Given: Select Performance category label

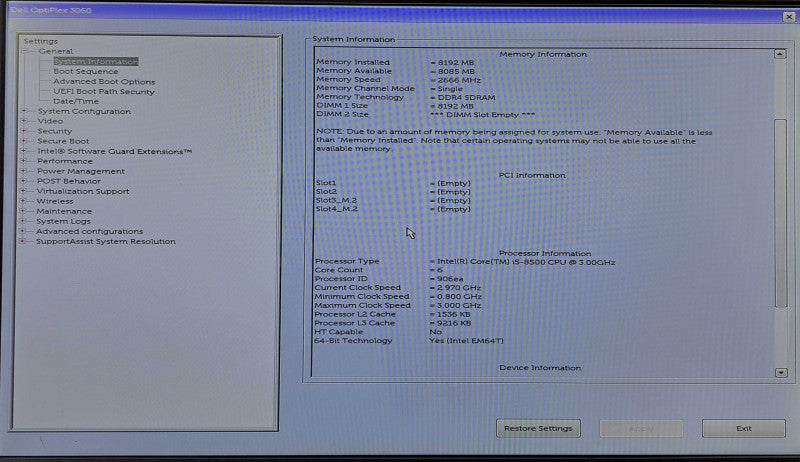Looking at the screenshot, I should pos(65,161).
